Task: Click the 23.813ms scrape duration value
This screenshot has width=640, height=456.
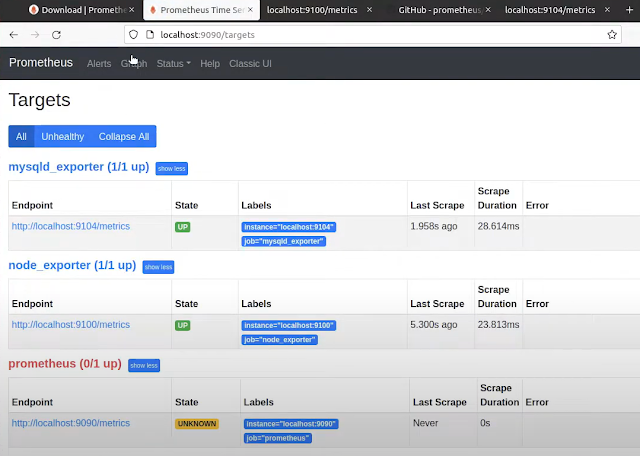Action: point(498,325)
